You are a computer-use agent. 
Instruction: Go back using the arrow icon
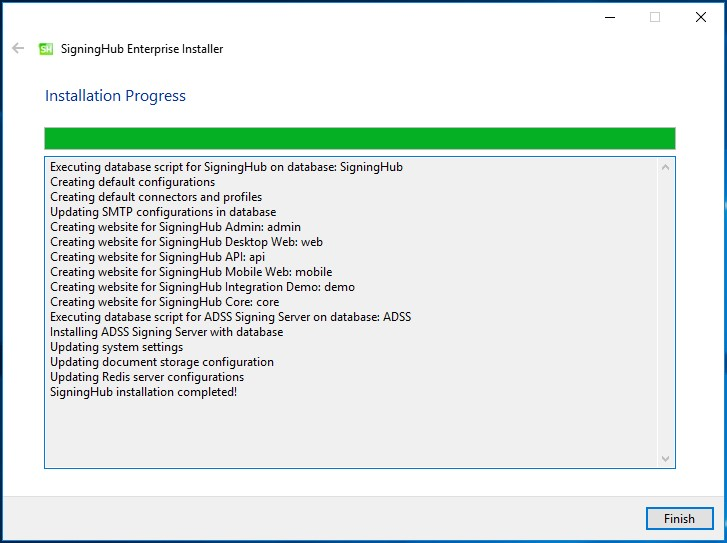[18, 48]
